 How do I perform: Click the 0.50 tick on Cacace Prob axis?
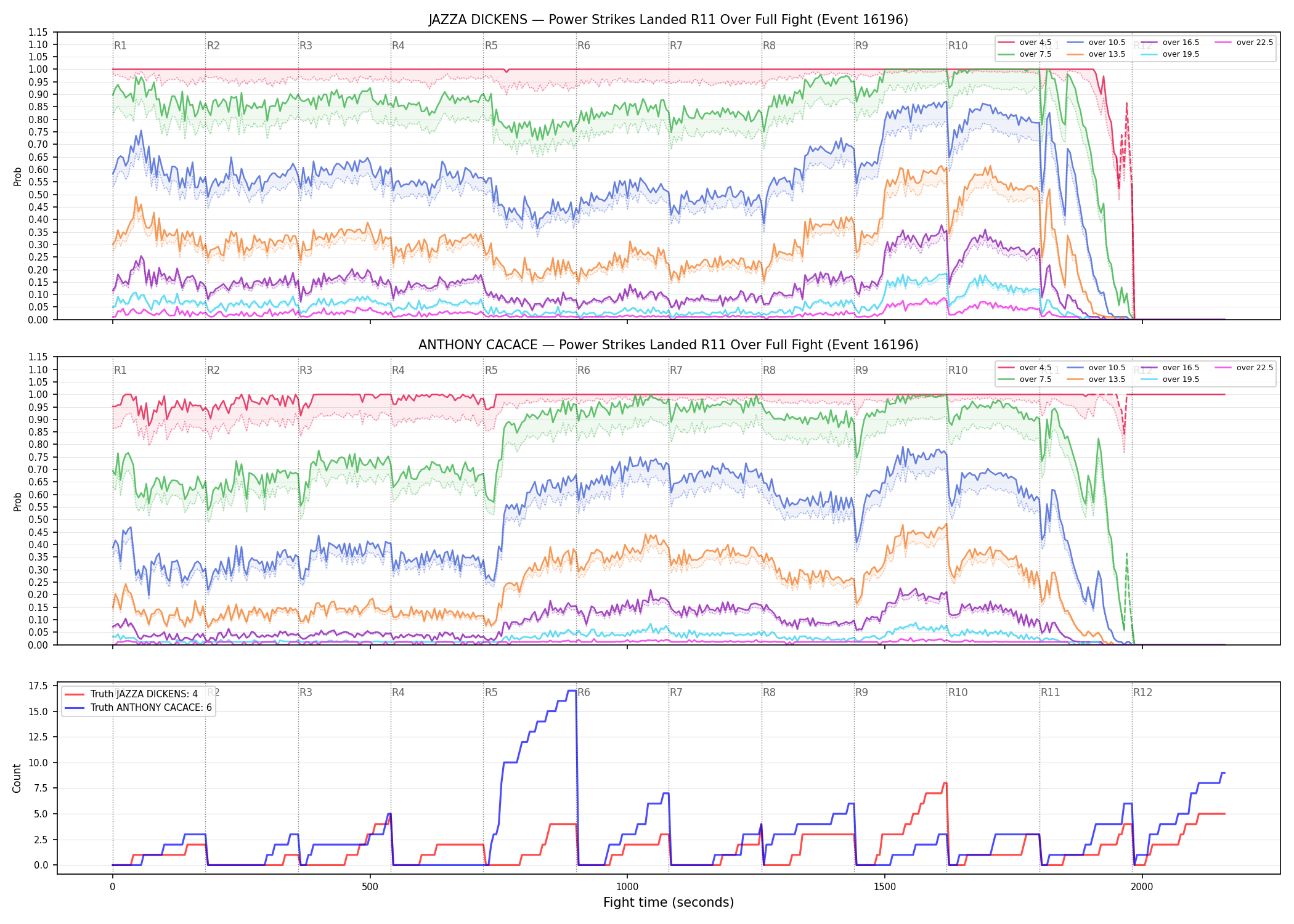click(x=38, y=520)
